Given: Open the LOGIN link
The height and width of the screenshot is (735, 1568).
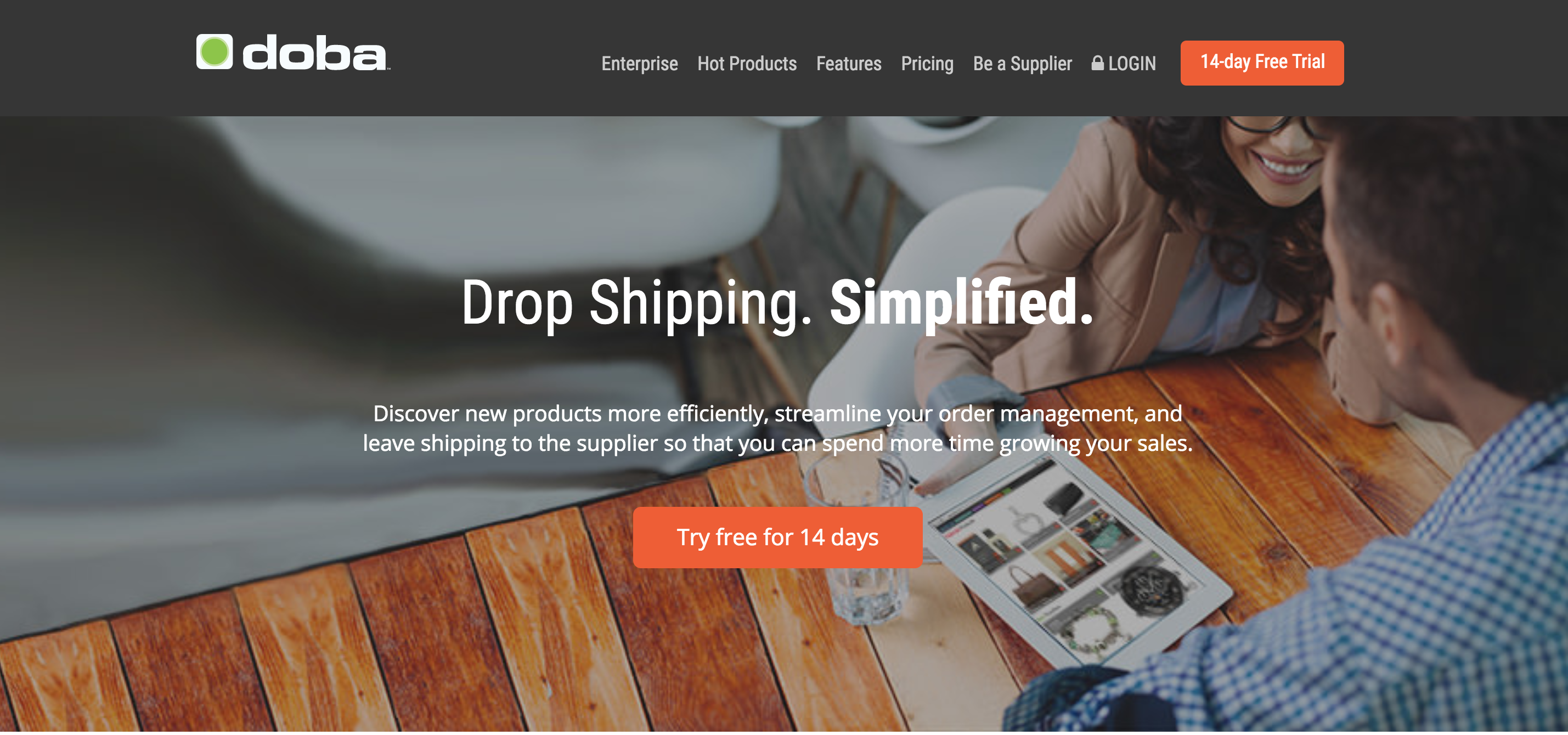Looking at the screenshot, I should pyautogui.click(x=1132, y=63).
